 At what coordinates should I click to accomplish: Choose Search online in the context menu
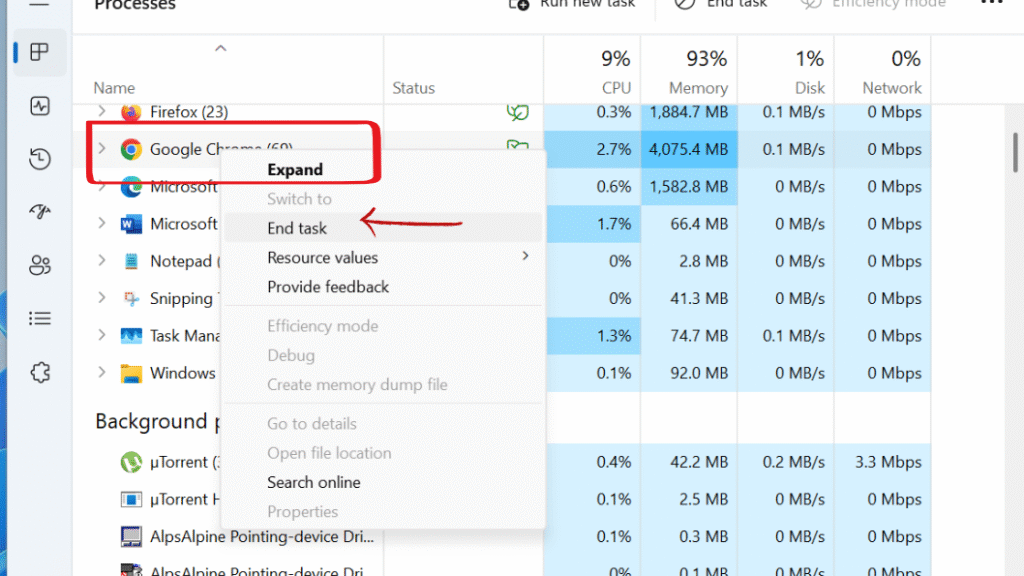(383, 482)
